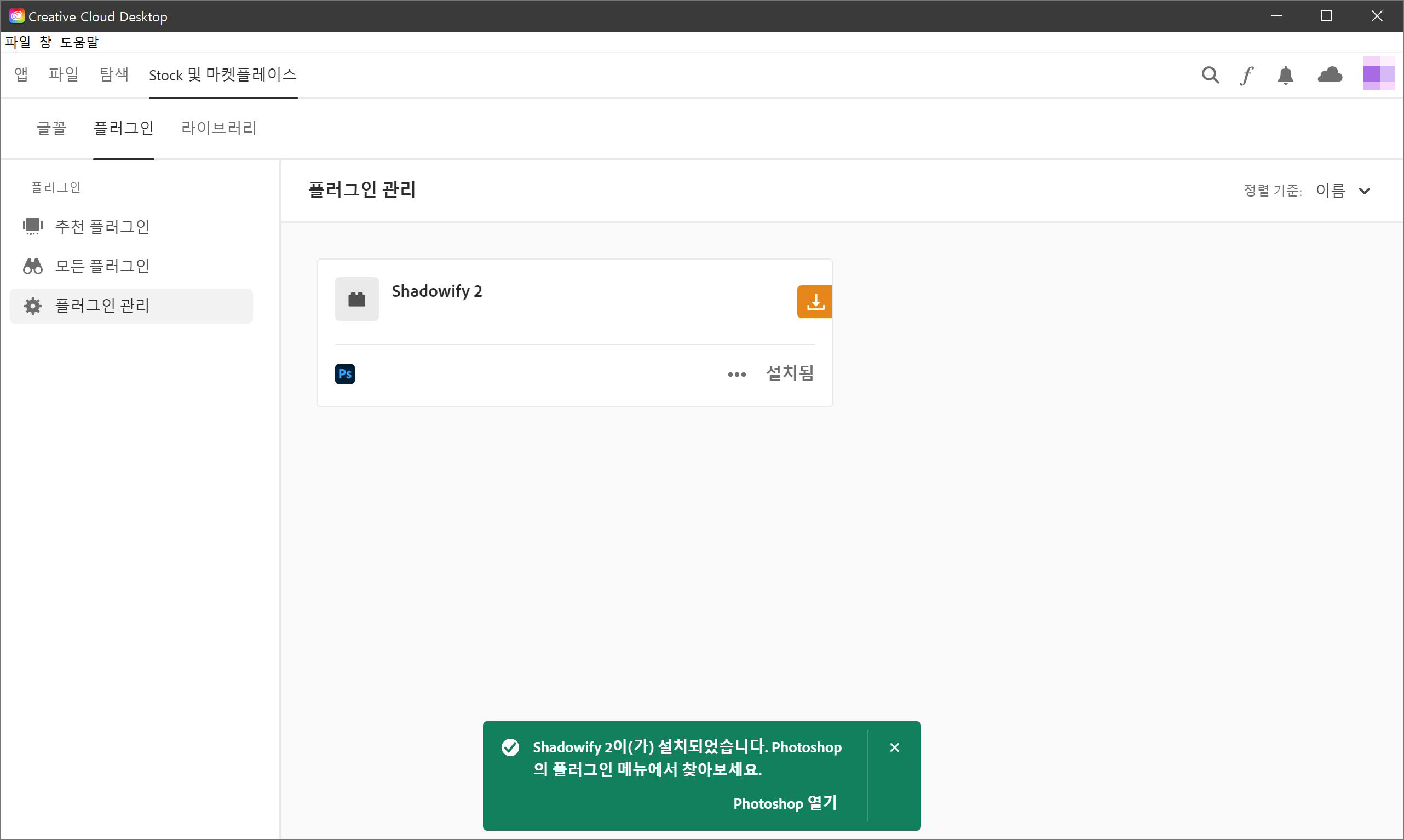Screen dimensions: 1404x840
Task: Click the sort dropdown chevron arrow
Action: 1364,191
